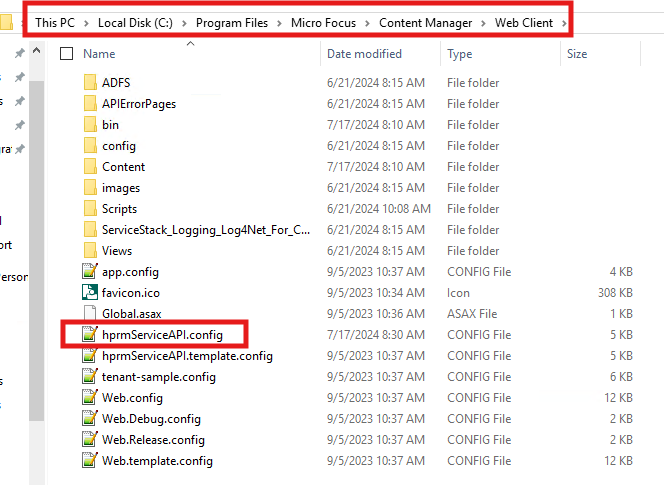Click the folder icon in address bar
Viewport: 664px width, 485px height.
6,22
